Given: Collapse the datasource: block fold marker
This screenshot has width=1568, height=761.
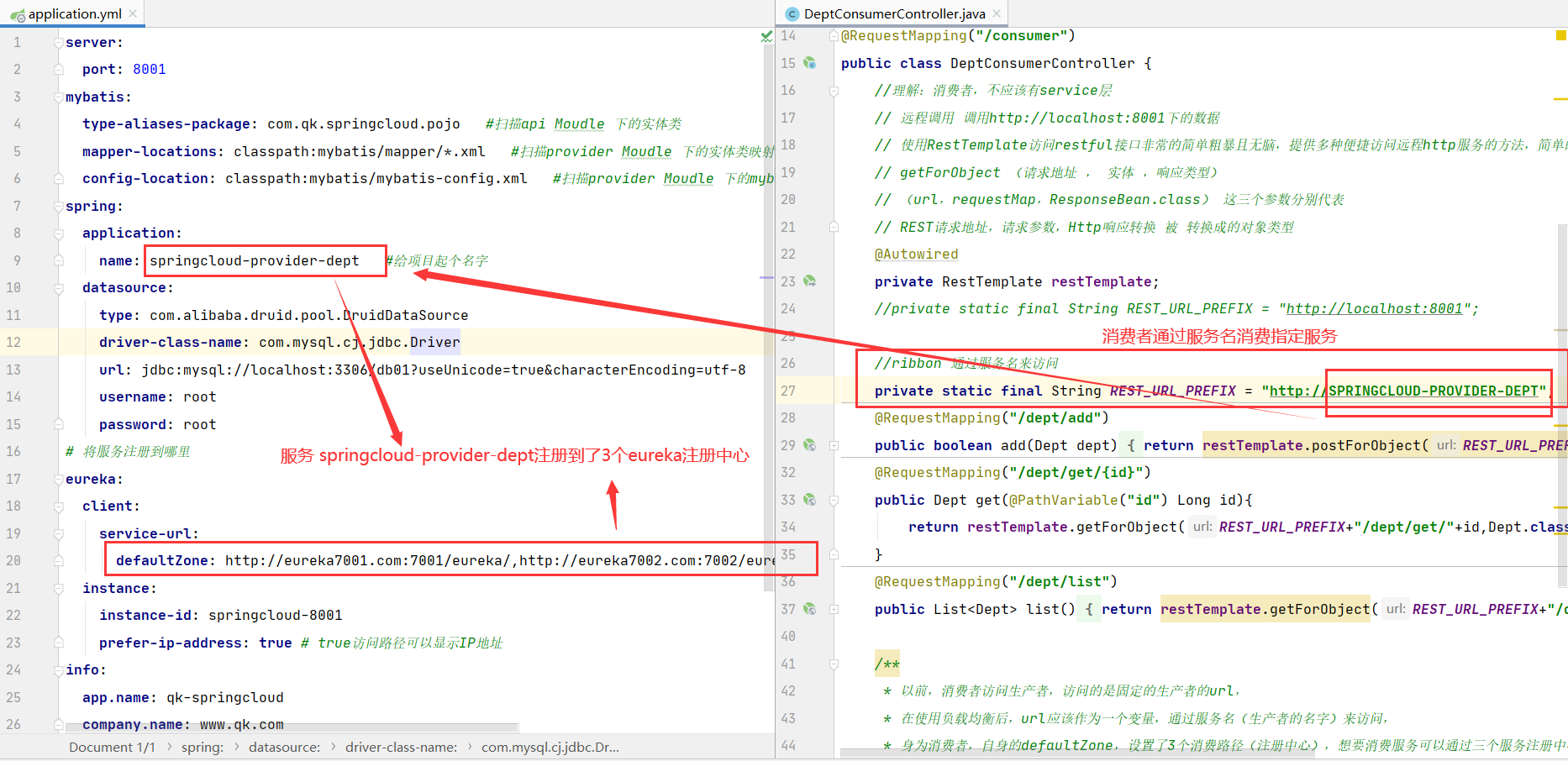Looking at the screenshot, I should point(59,288).
